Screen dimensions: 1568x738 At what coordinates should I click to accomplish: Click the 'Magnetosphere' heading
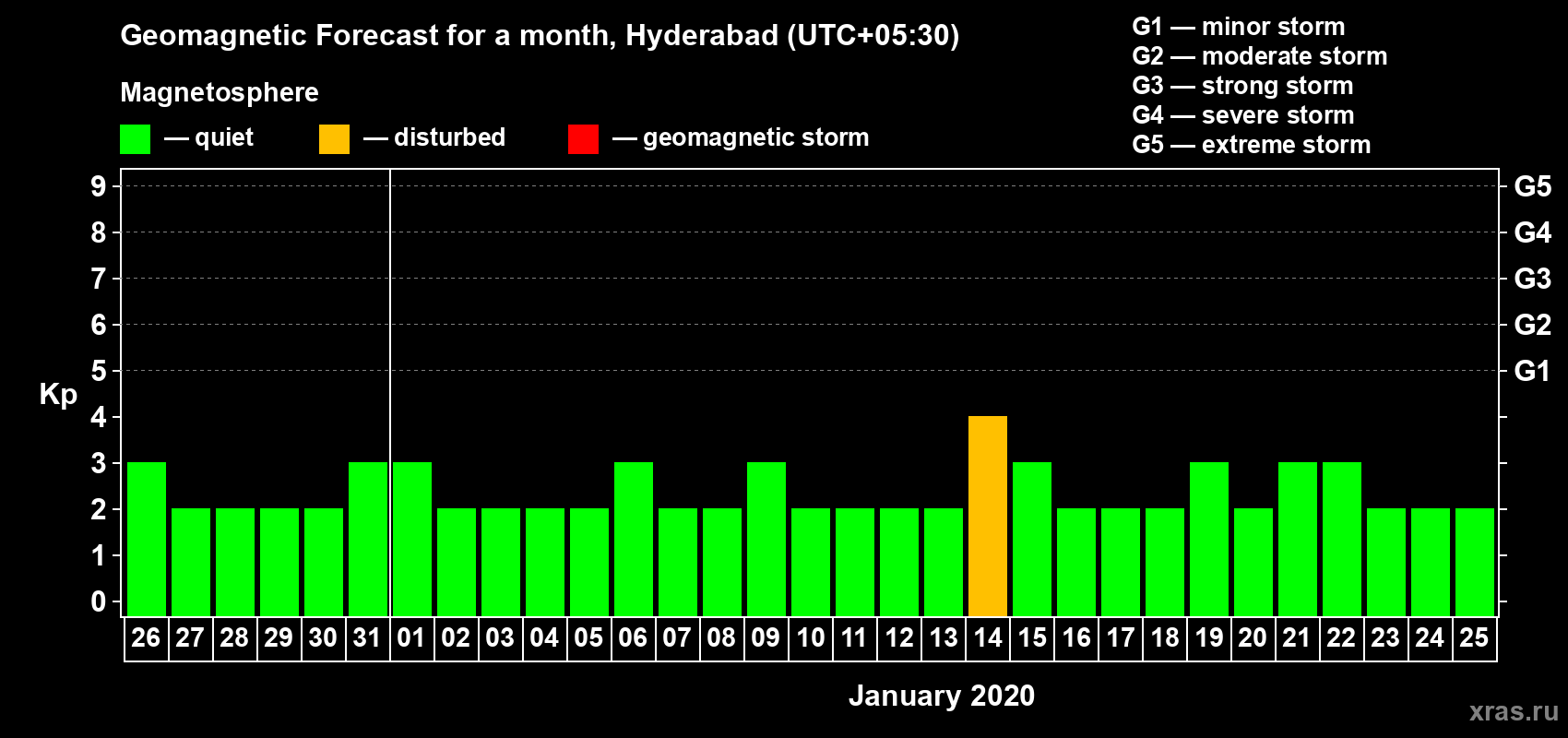(220, 93)
